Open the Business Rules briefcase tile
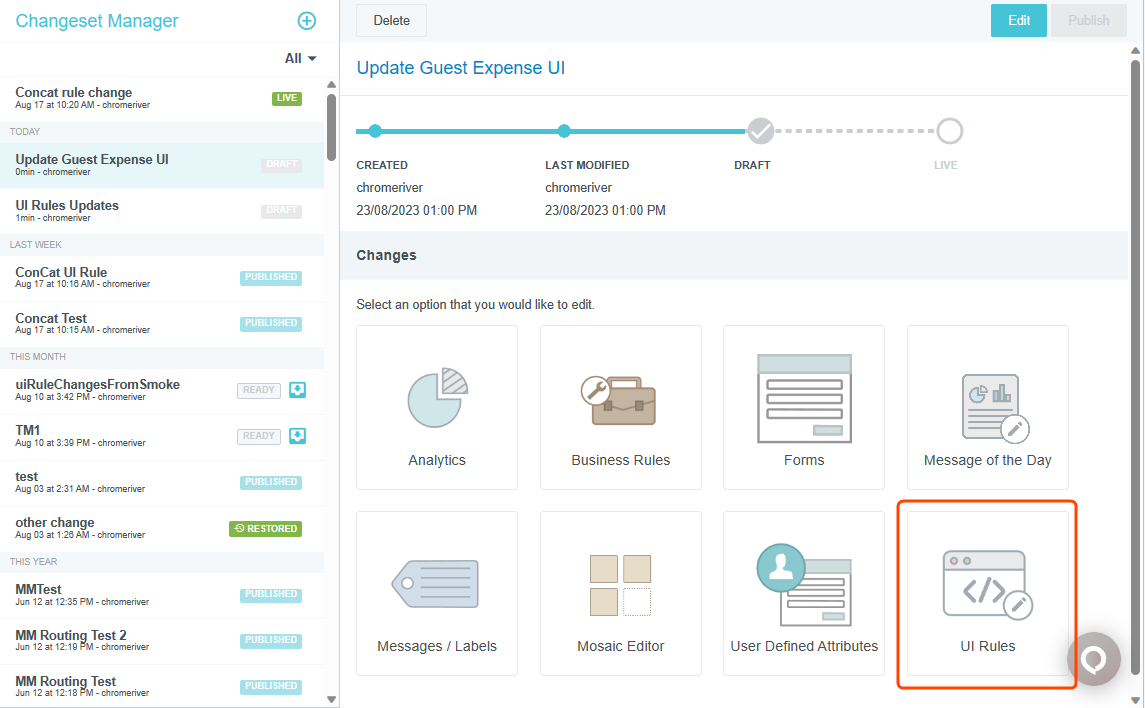Image resolution: width=1145 pixels, height=708 pixels. click(x=620, y=407)
